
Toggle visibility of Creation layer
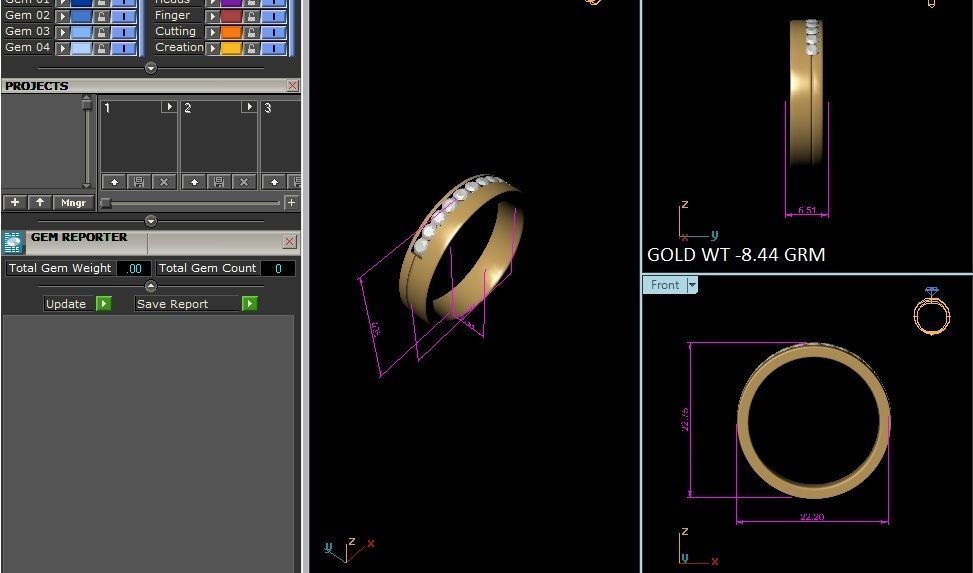[x=274, y=48]
